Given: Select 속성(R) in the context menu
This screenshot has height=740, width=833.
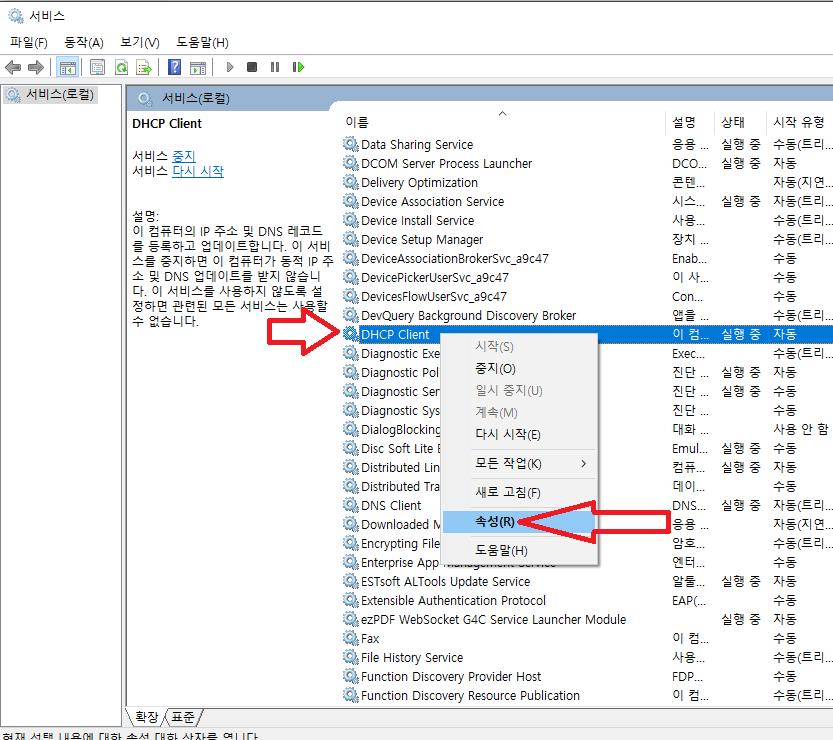Looking at the screenshot, I should [495, 522].
